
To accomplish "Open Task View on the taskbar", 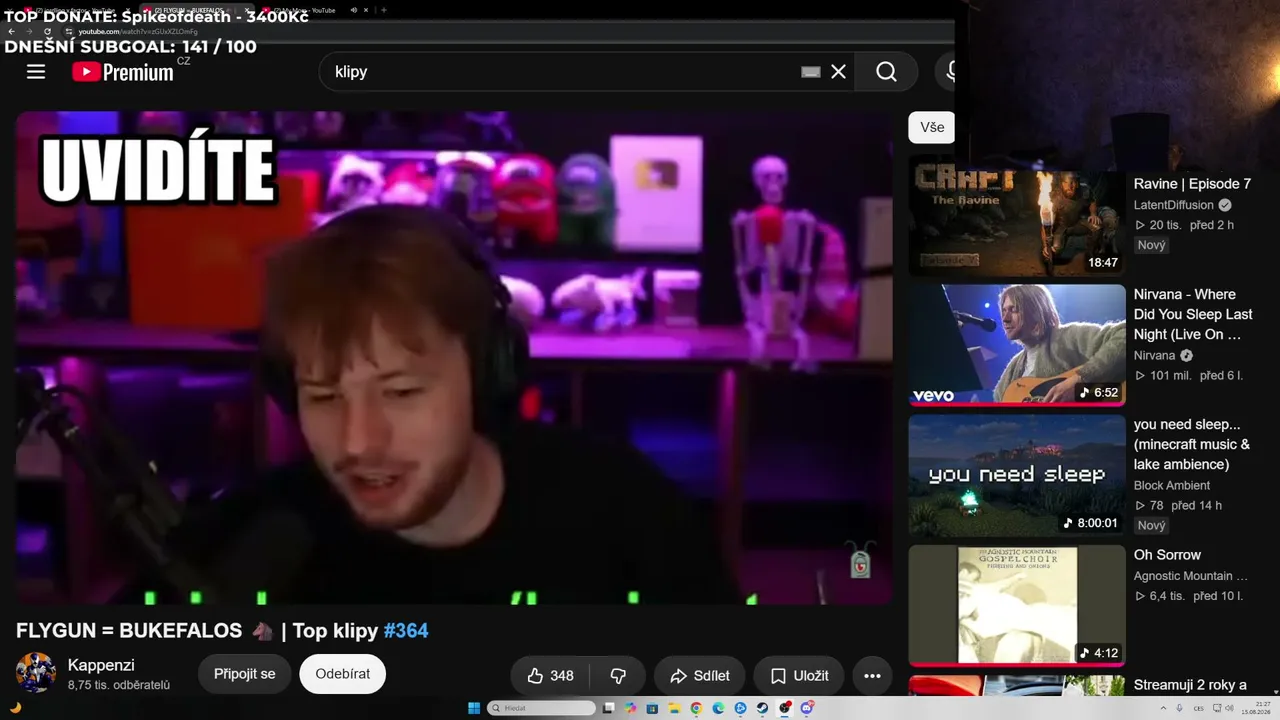I will pos(608,708).
